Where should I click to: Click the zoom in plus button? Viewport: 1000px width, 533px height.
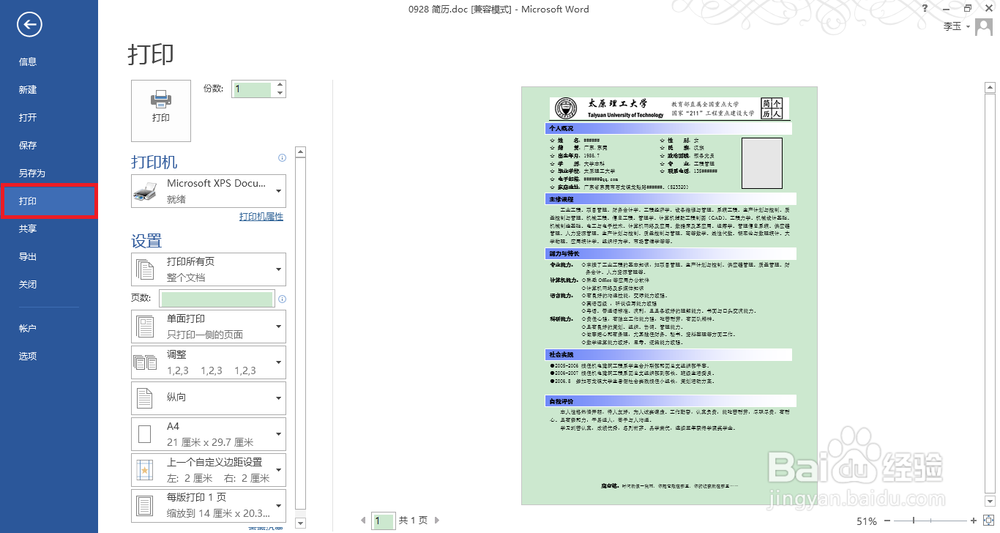tap(973, 521)
